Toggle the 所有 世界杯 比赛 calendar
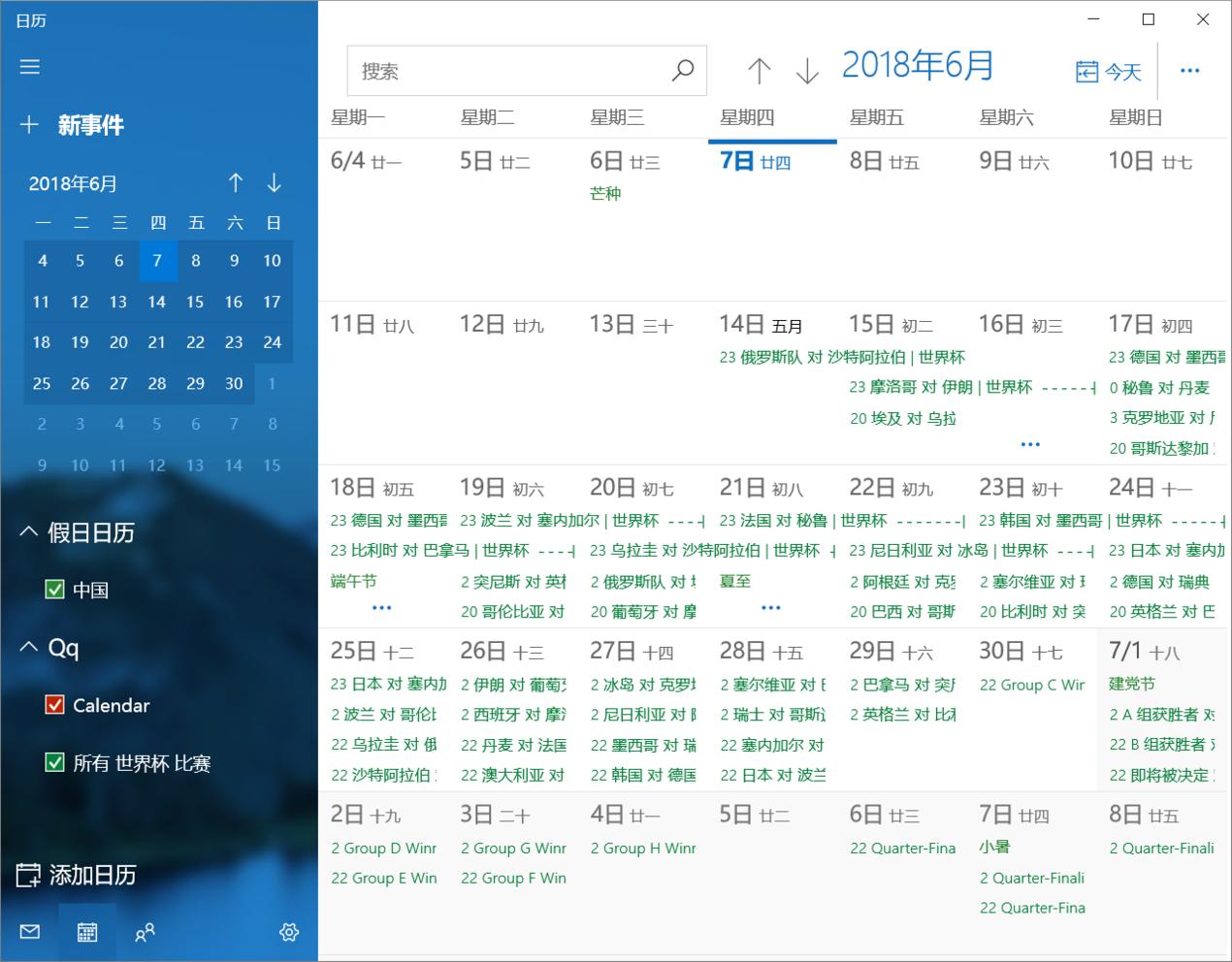1232x962 pixels. pos(55,763)
